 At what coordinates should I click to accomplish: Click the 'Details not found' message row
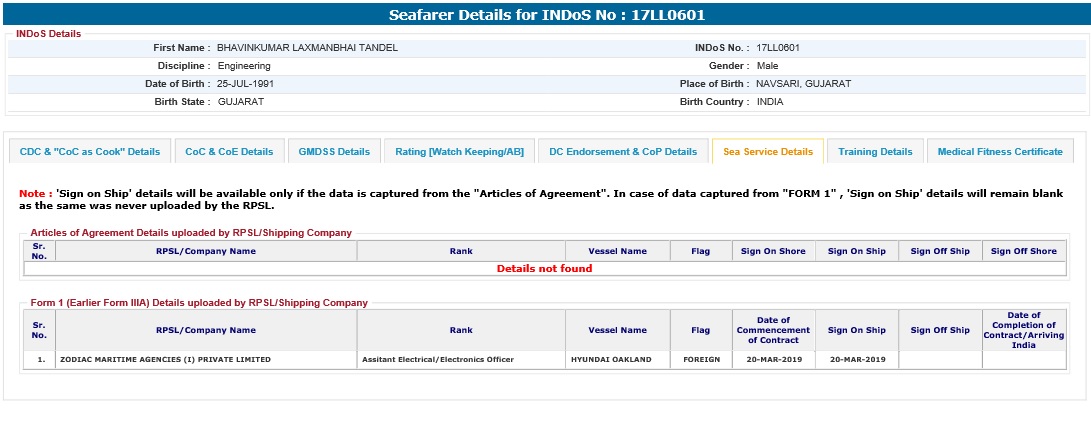tap(544, 268)
